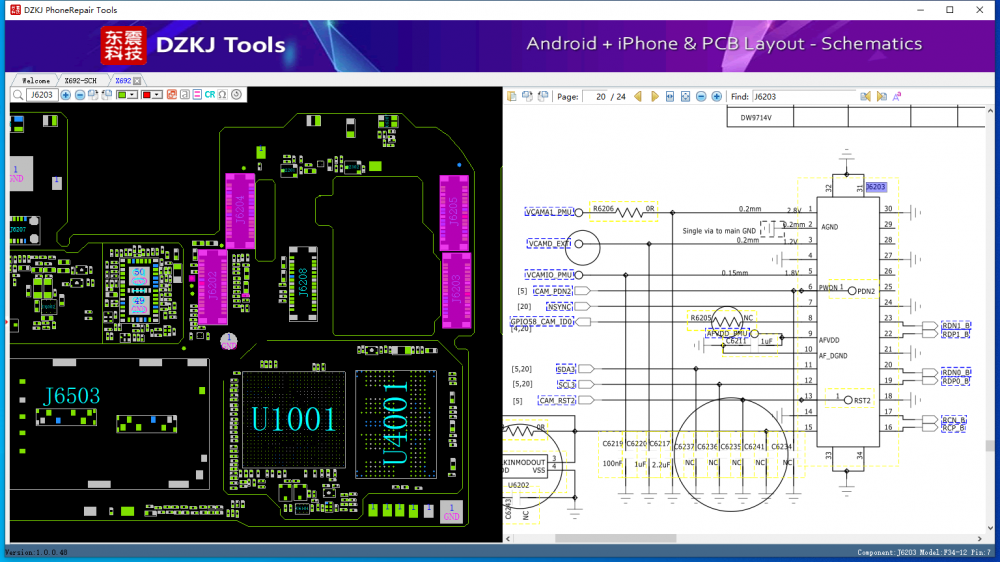Select the U1001 chip on the PCB
Image resolution: width=1000 pixels, height=562 pixels.
(293, 418)
